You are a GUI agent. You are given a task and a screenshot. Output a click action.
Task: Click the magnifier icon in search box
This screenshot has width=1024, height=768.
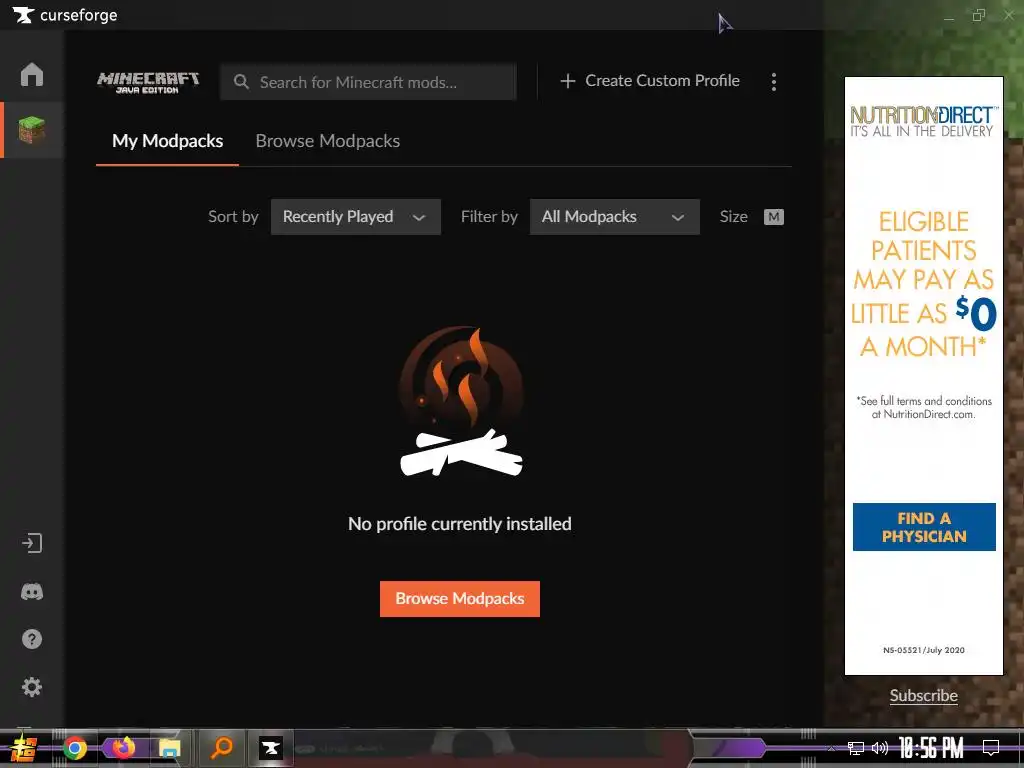point(241,82)
